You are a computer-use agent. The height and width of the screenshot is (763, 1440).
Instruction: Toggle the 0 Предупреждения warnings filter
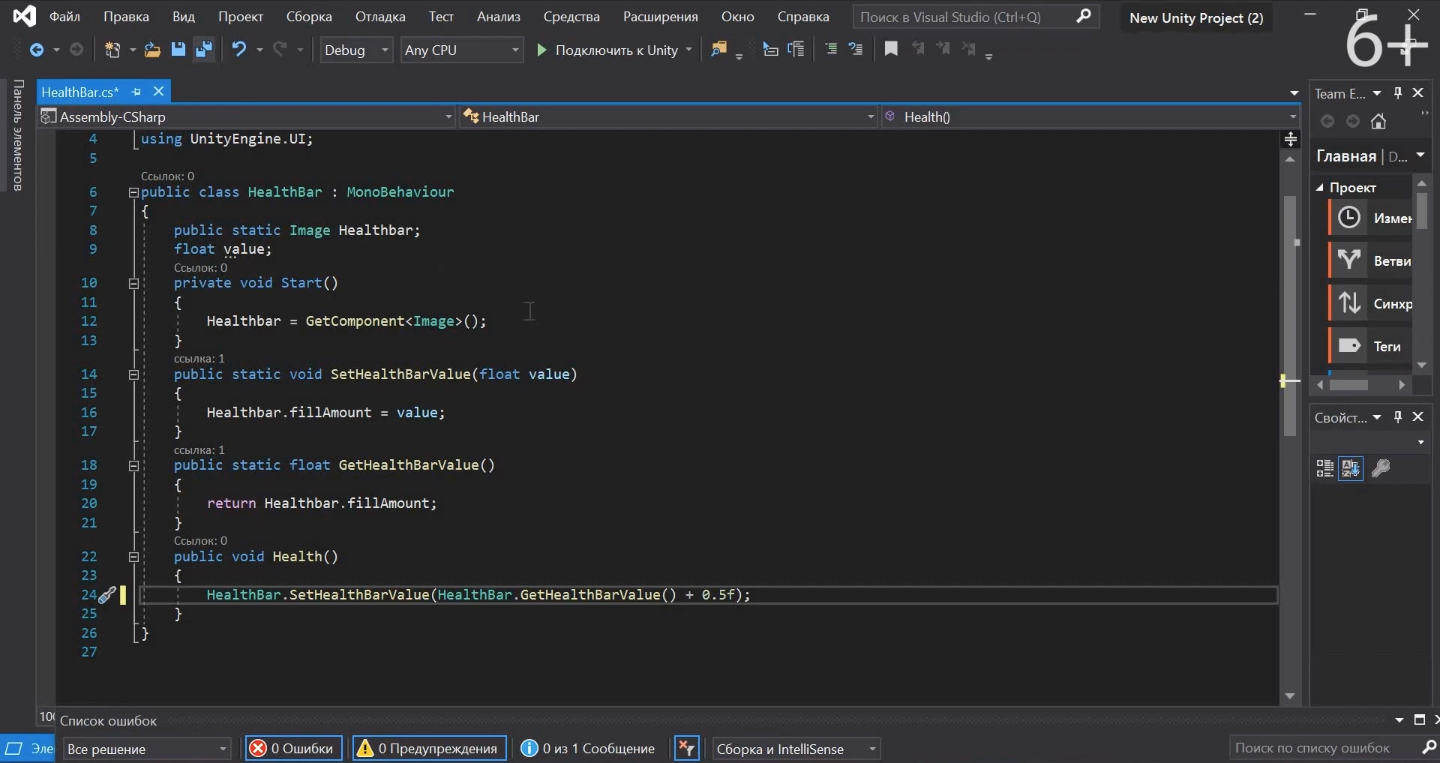point(427,748)
